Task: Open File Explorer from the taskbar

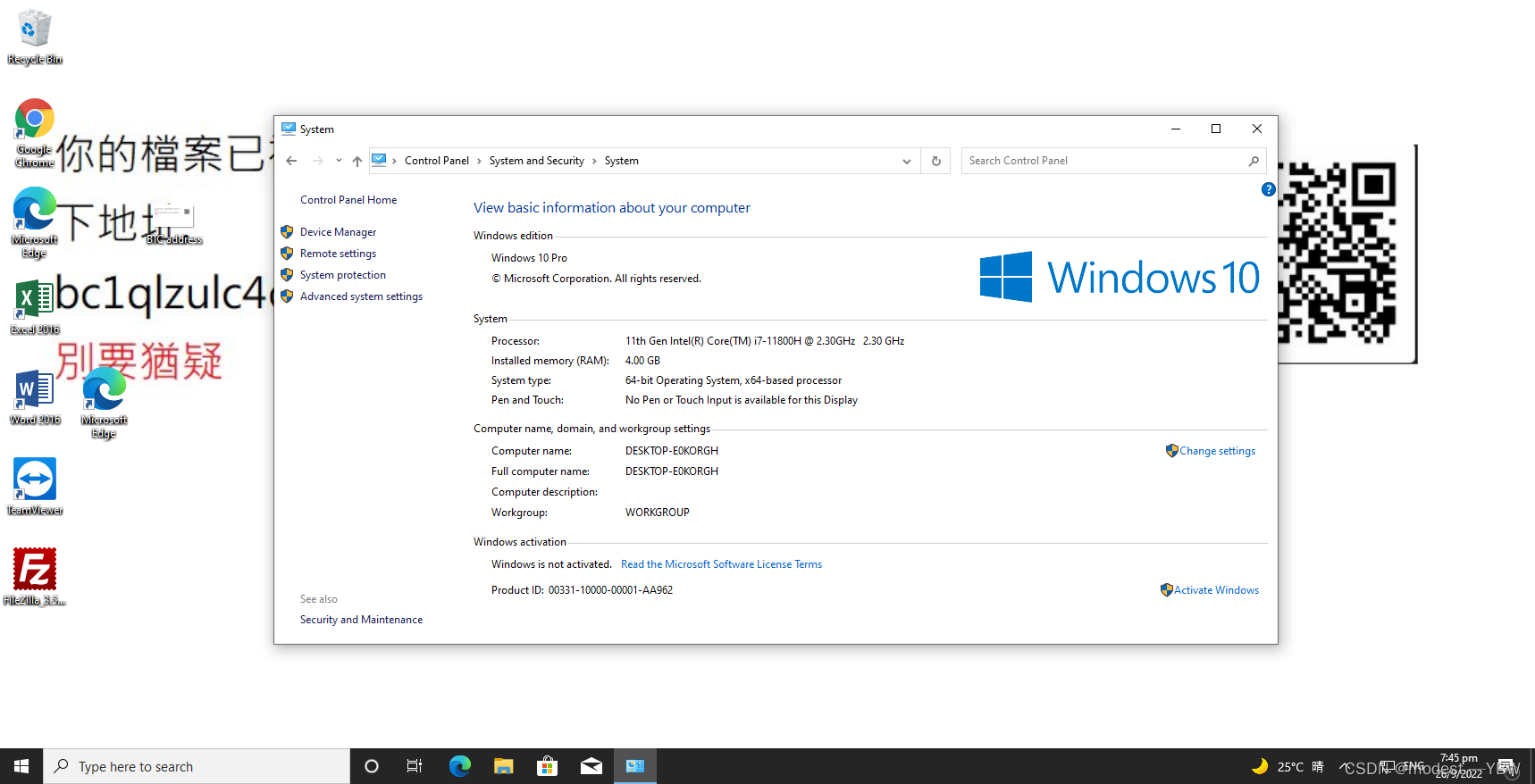Action: (504, 766)
